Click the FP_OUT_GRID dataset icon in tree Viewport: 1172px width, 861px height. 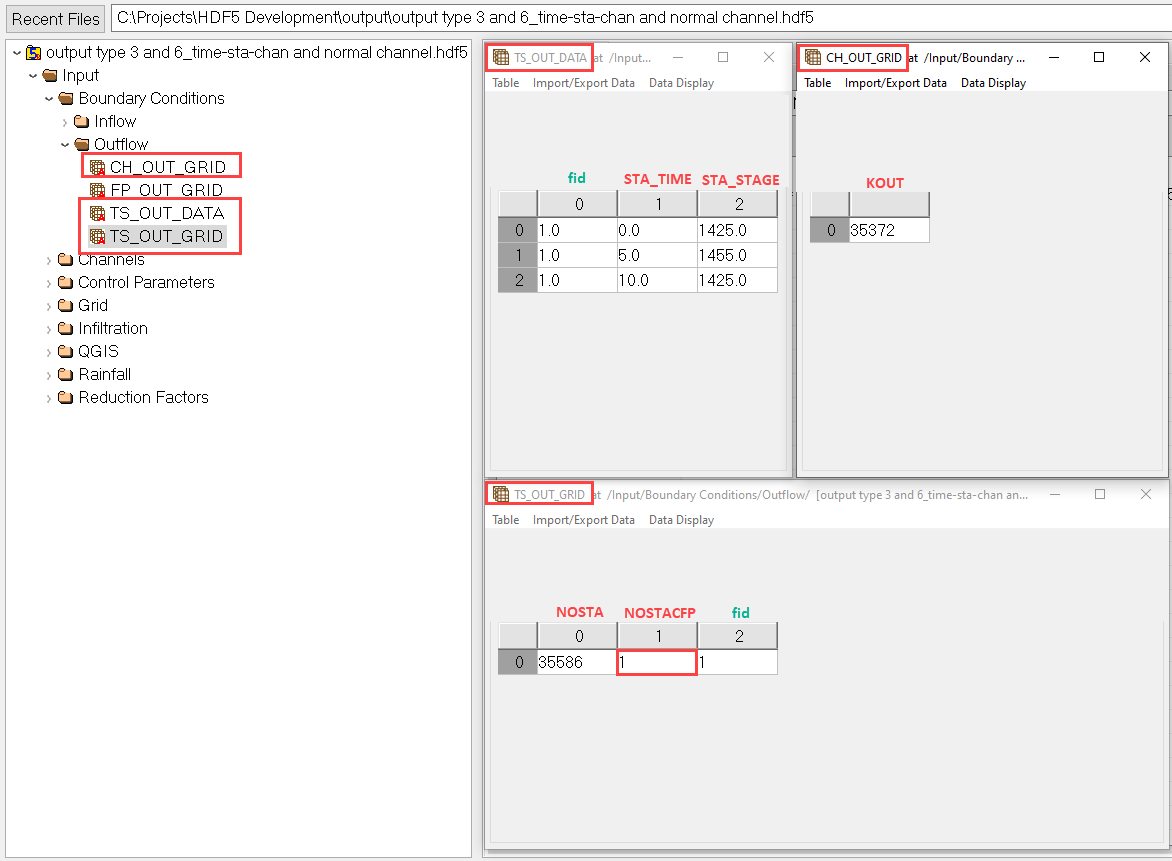pos(97,190)
